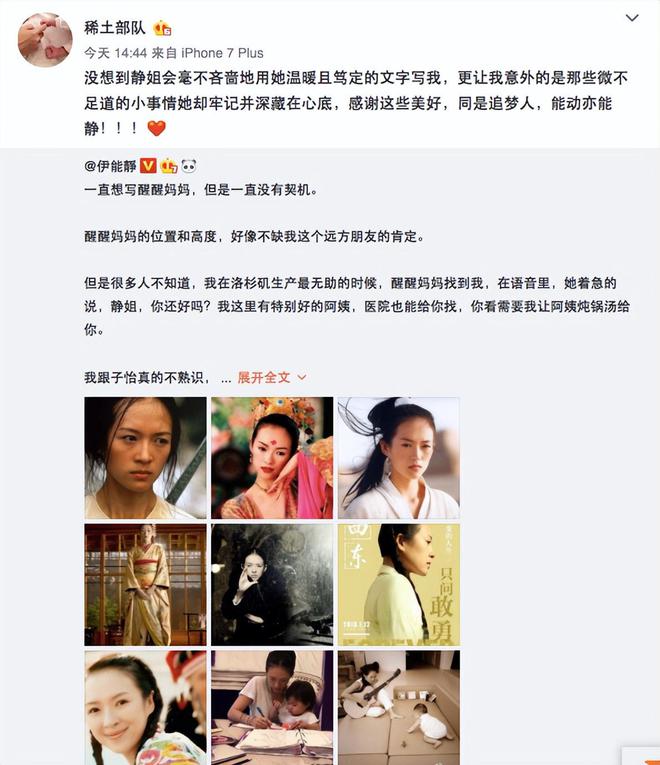Click the panda icon after 伊能静
This screenshot has height=765, width=660.
click(189, 166)
